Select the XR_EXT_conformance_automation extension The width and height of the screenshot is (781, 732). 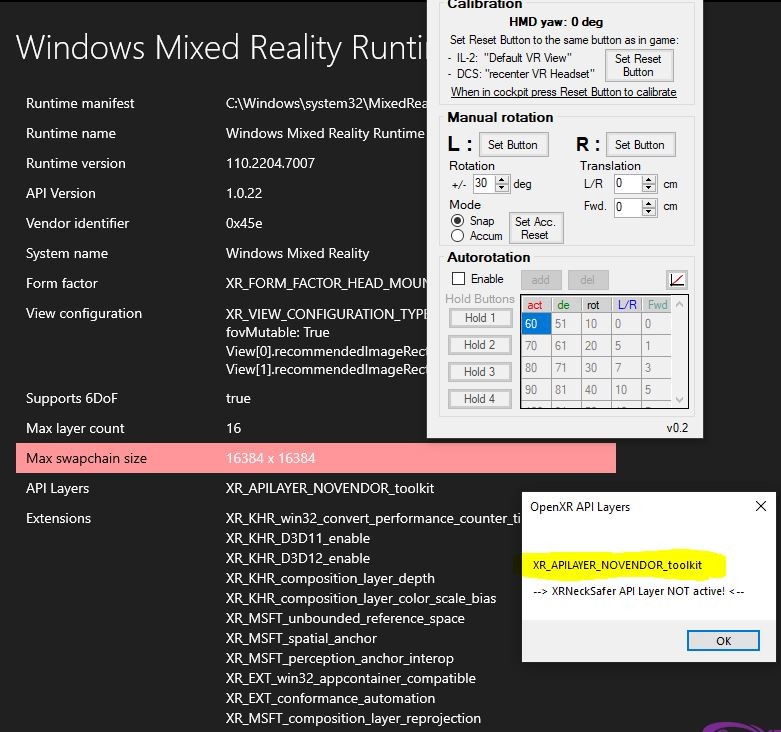[x=330, y=699]
